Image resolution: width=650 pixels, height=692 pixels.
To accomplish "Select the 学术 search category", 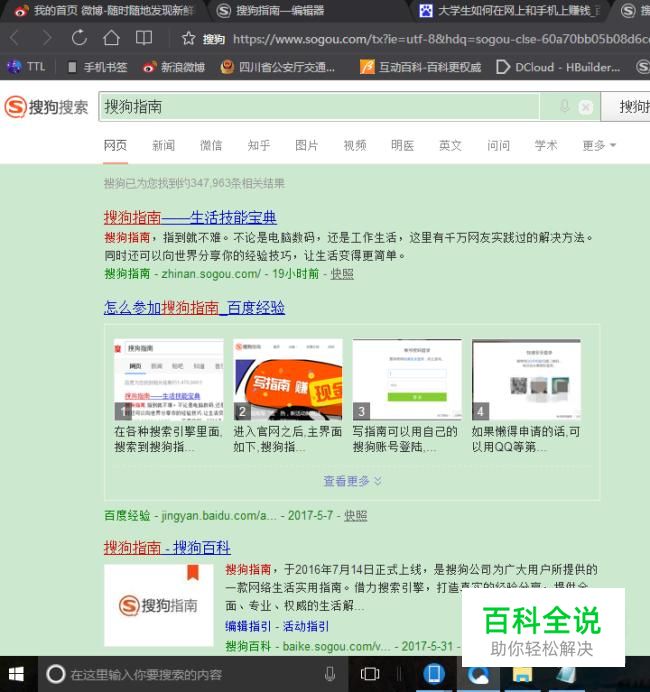I will pyautogui.click(x=546, y=145).
